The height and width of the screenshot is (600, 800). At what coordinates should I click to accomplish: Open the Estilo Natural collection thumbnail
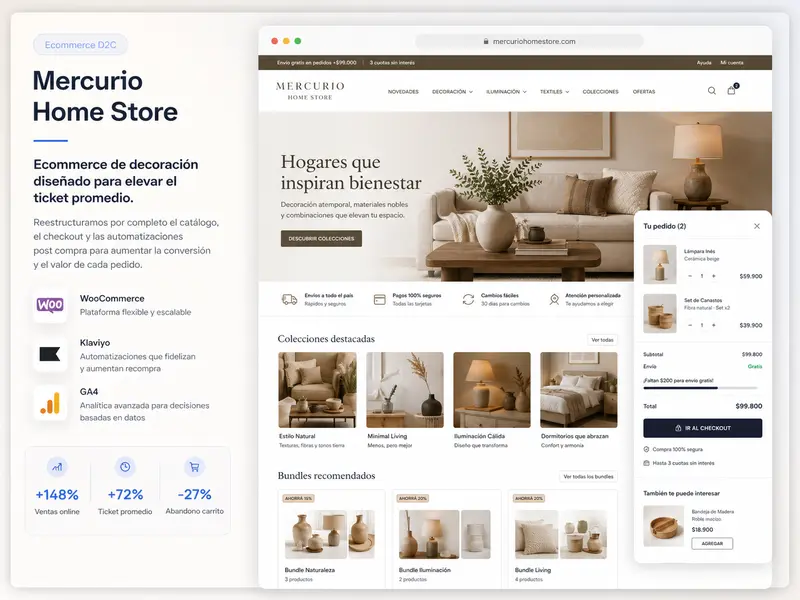(x=317, y=390)
